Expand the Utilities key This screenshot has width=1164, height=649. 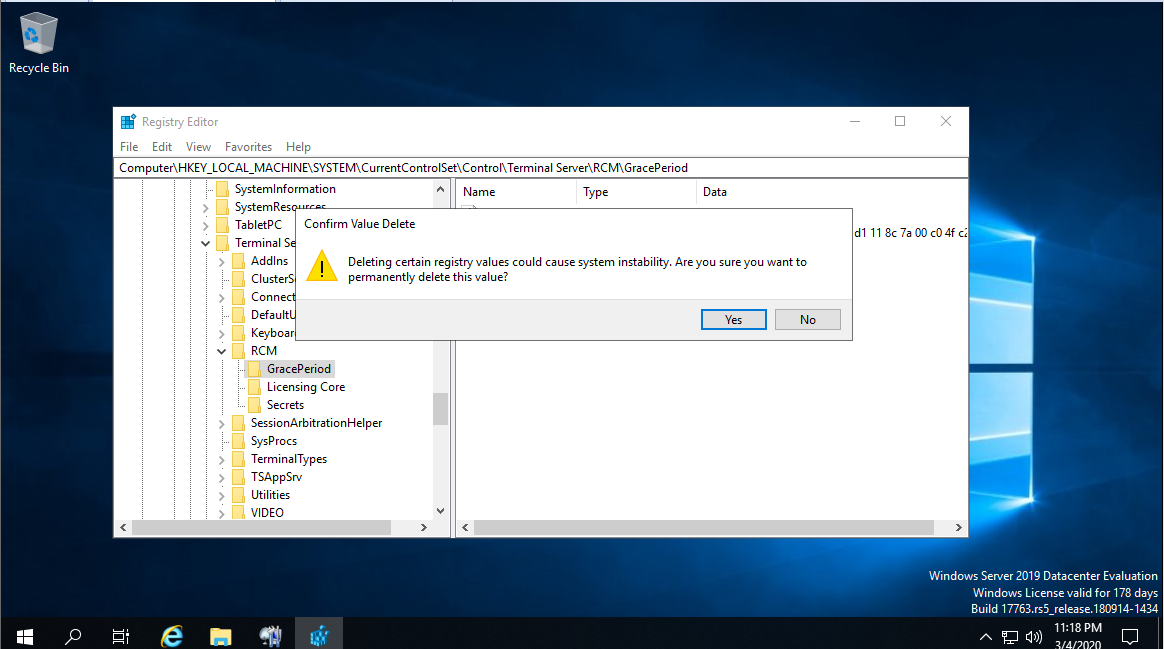tap(221, 495)
